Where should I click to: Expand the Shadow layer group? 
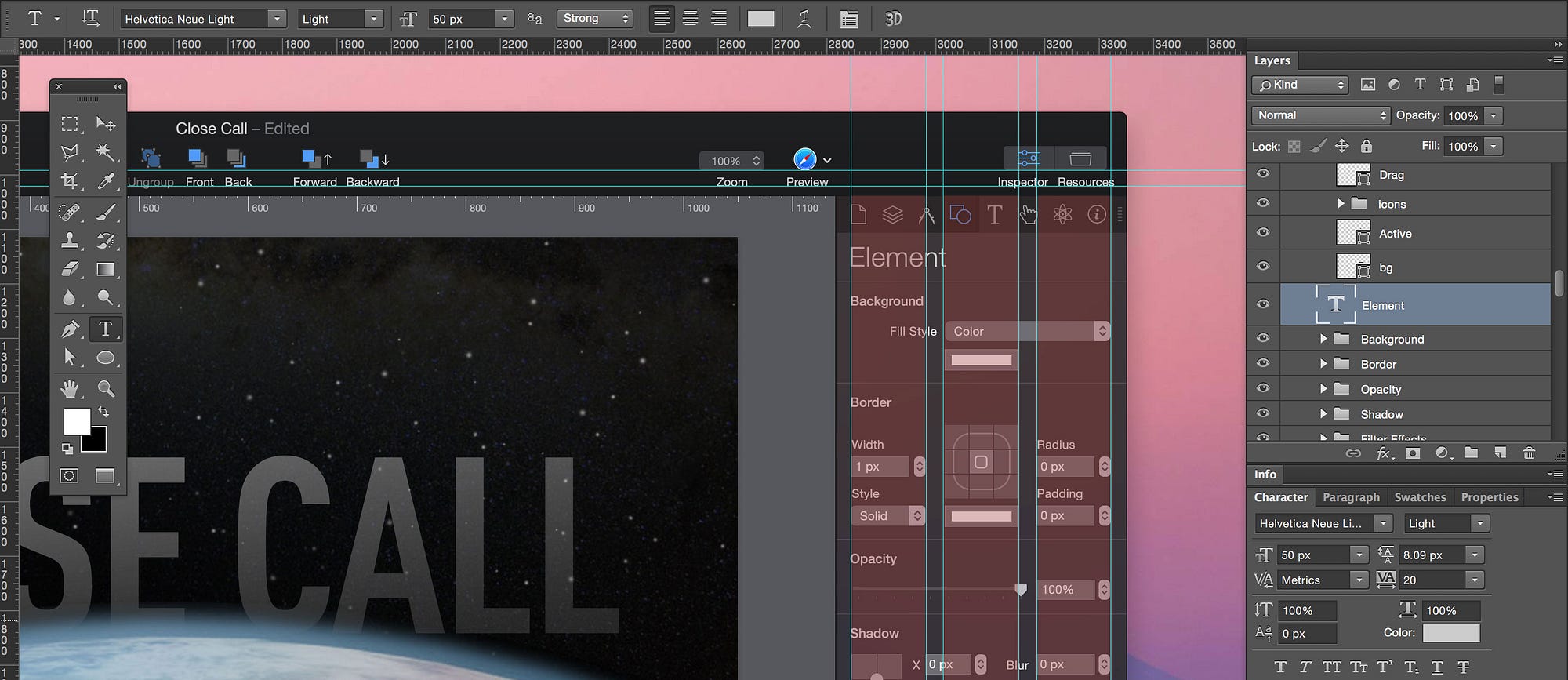pyautogui.click(x=1323, y=414)
